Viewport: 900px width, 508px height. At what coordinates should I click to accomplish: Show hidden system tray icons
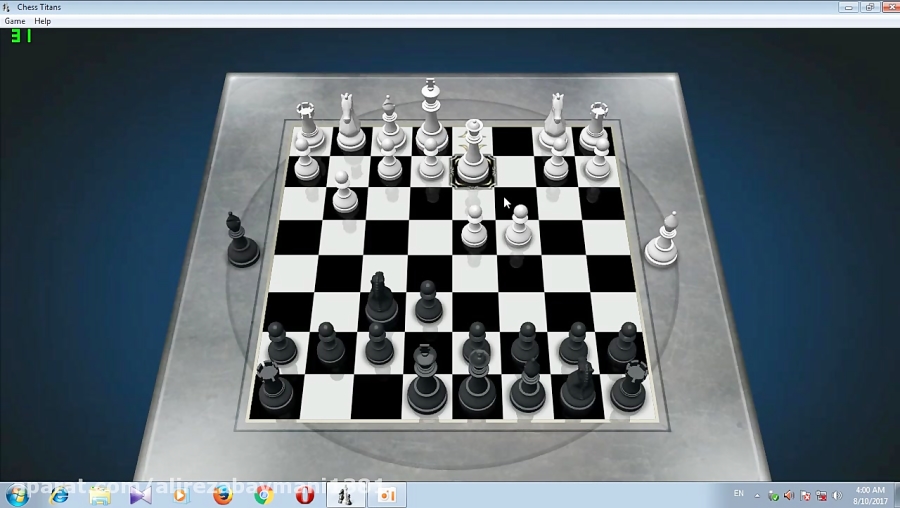click(x=758, y=495)
